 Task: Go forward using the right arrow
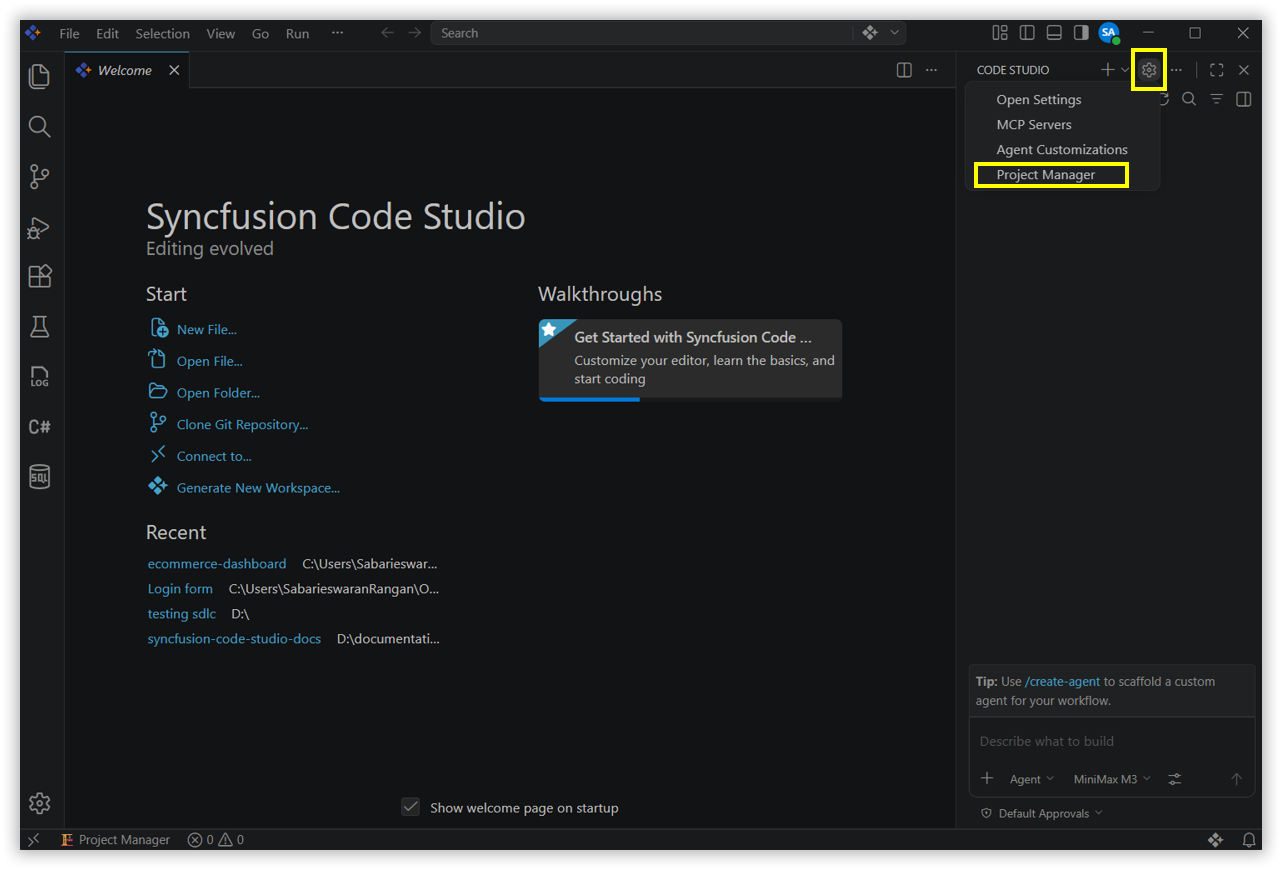(x=414, y=33)
